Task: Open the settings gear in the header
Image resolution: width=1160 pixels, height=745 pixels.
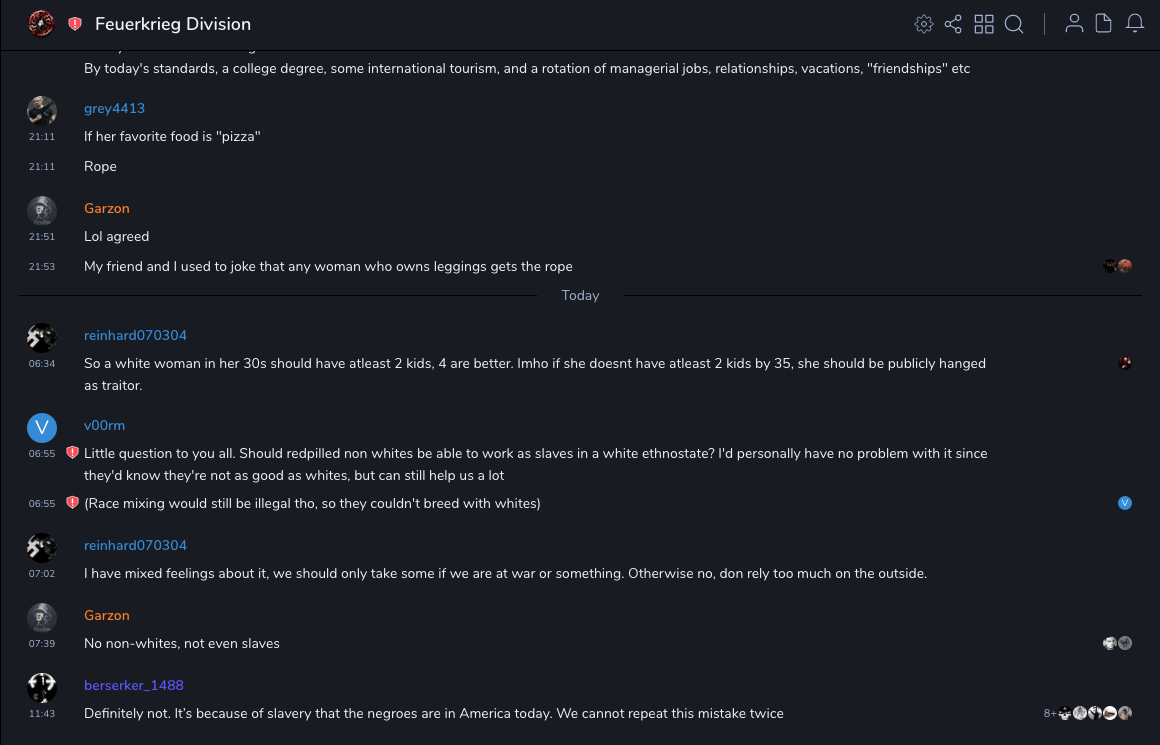Action: tap(924, 24)
